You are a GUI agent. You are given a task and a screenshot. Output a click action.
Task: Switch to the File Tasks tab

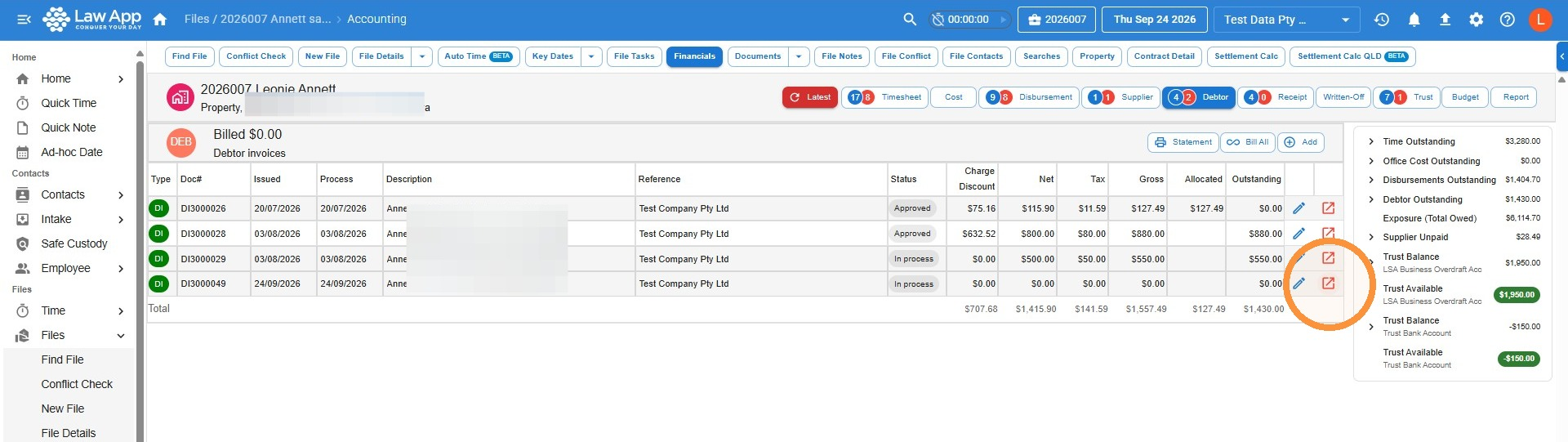[635, 56]
